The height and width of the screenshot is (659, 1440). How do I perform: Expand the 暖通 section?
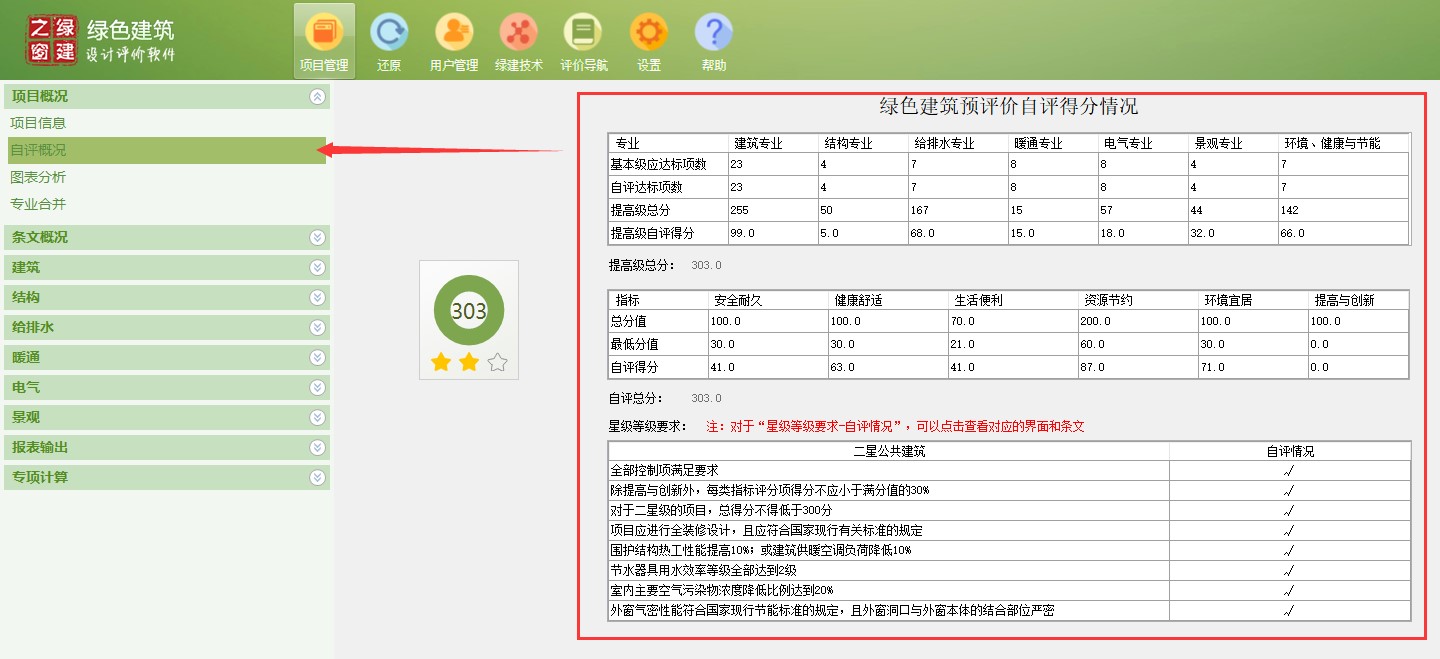(x=166, y=357)
